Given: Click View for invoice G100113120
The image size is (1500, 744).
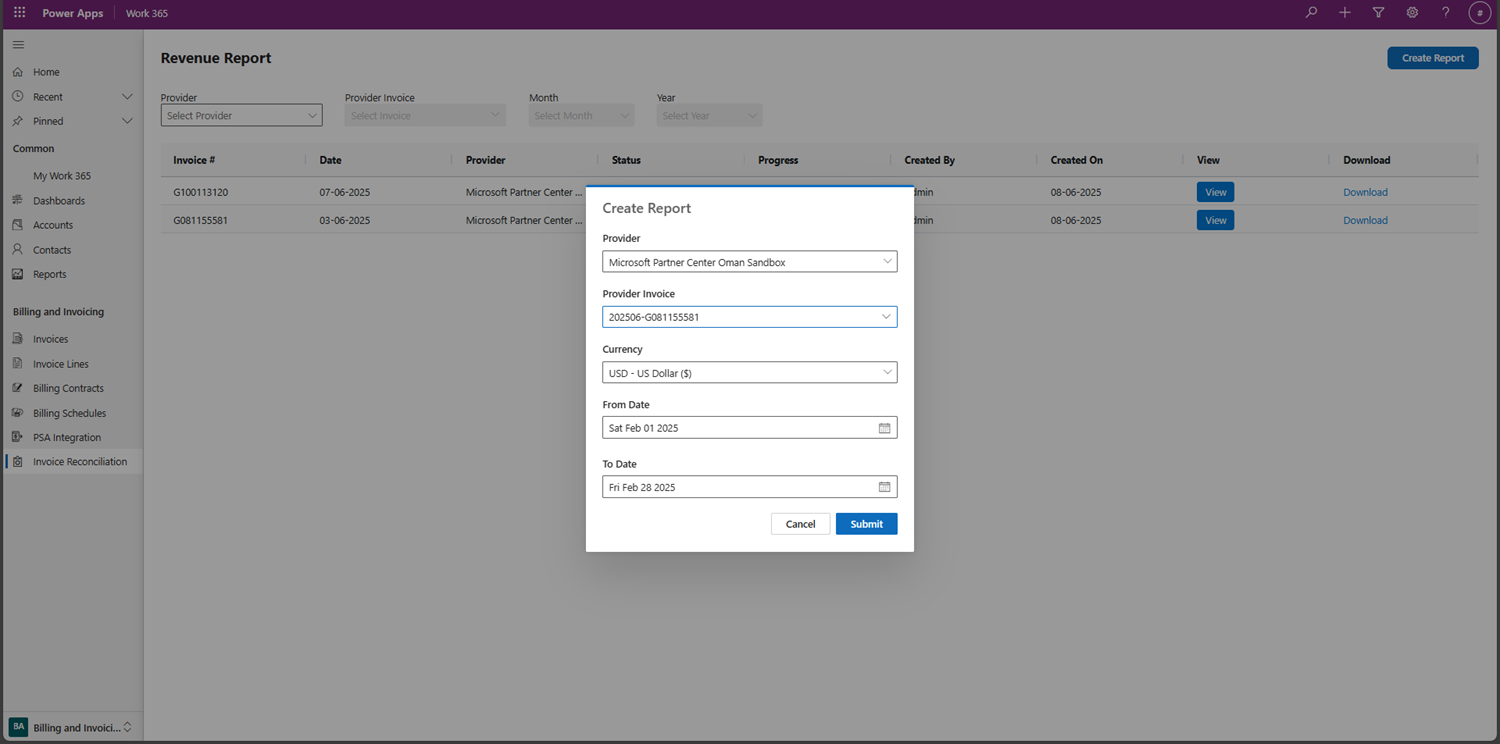Looking at the screenshot, I should (1215, 192).
